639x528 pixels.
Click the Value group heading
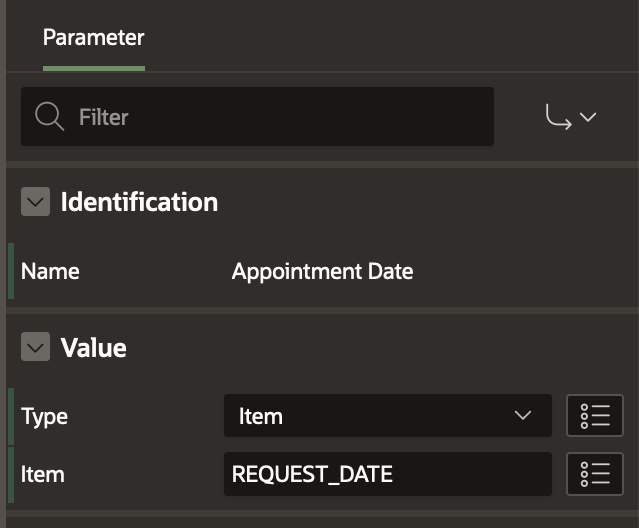pyautogui.click(x=94, y=348)
